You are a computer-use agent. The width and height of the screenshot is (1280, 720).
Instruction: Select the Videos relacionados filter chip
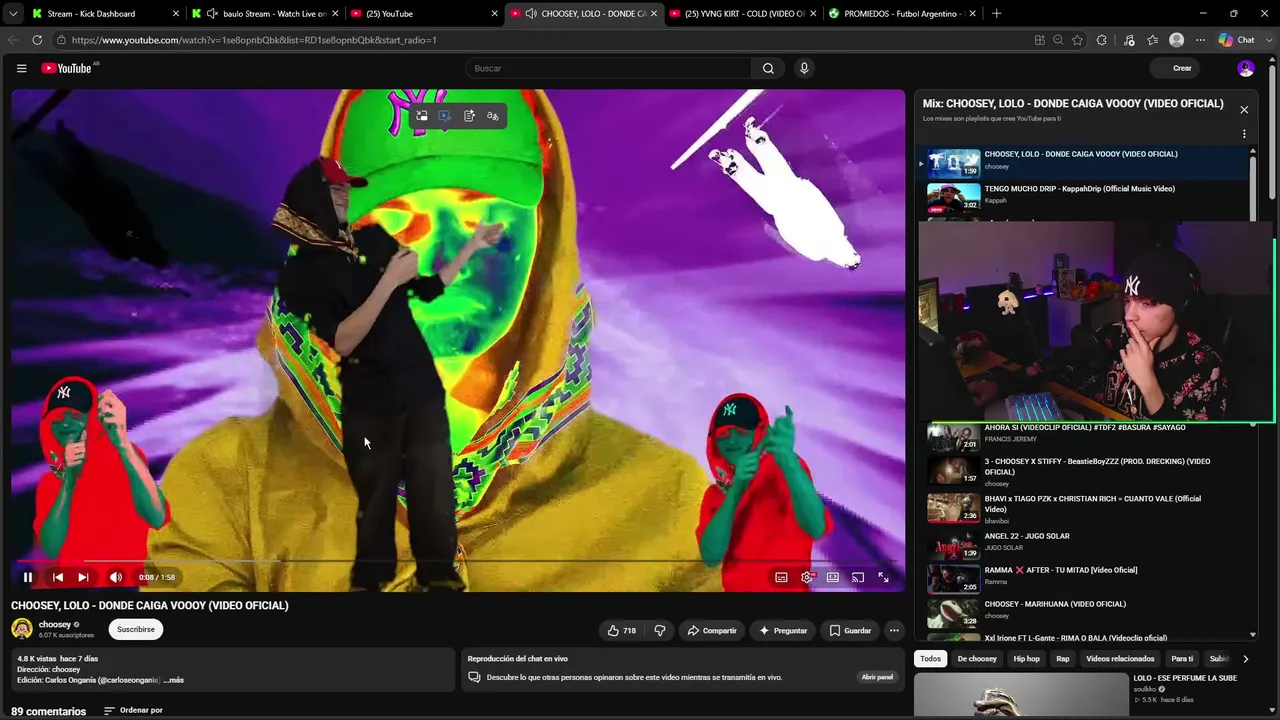pyautogui.click(x=1120, y=659)
